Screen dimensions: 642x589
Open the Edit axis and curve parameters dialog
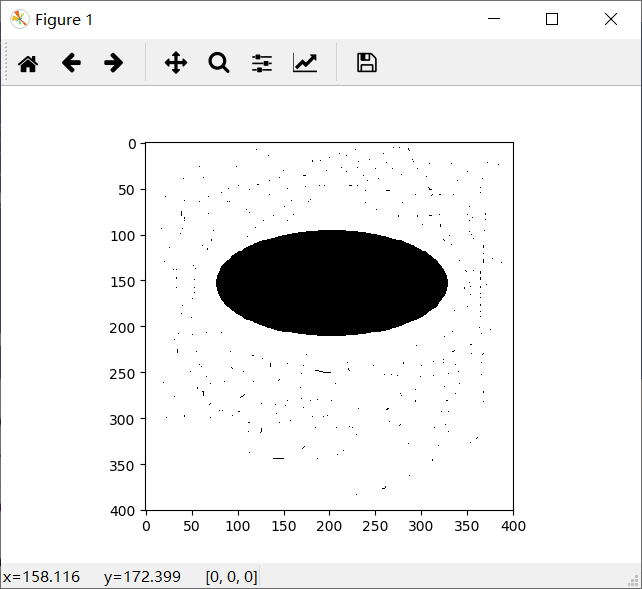[x=305, y=63]
